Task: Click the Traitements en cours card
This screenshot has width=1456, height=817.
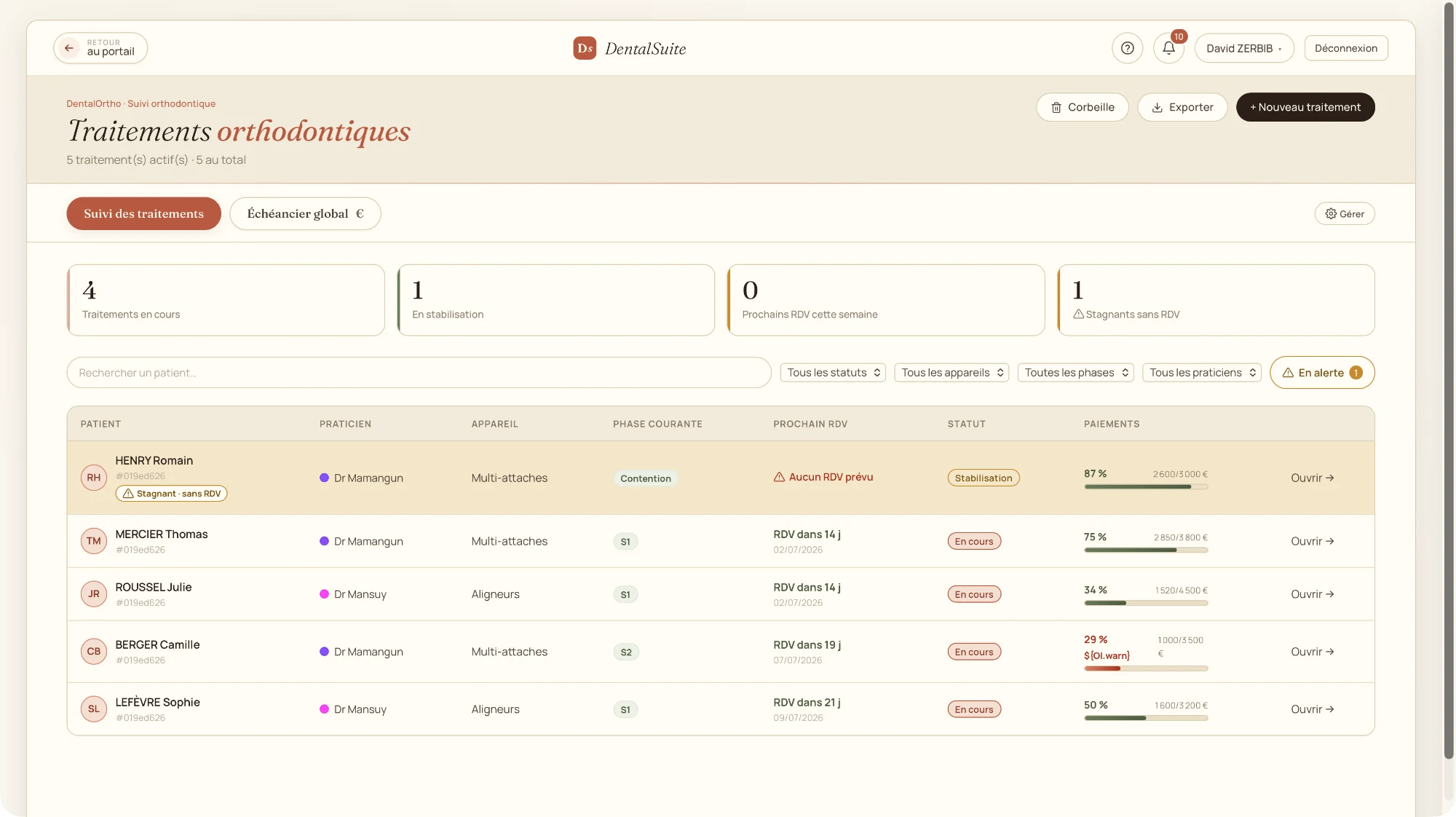Action: pos(226,300)
